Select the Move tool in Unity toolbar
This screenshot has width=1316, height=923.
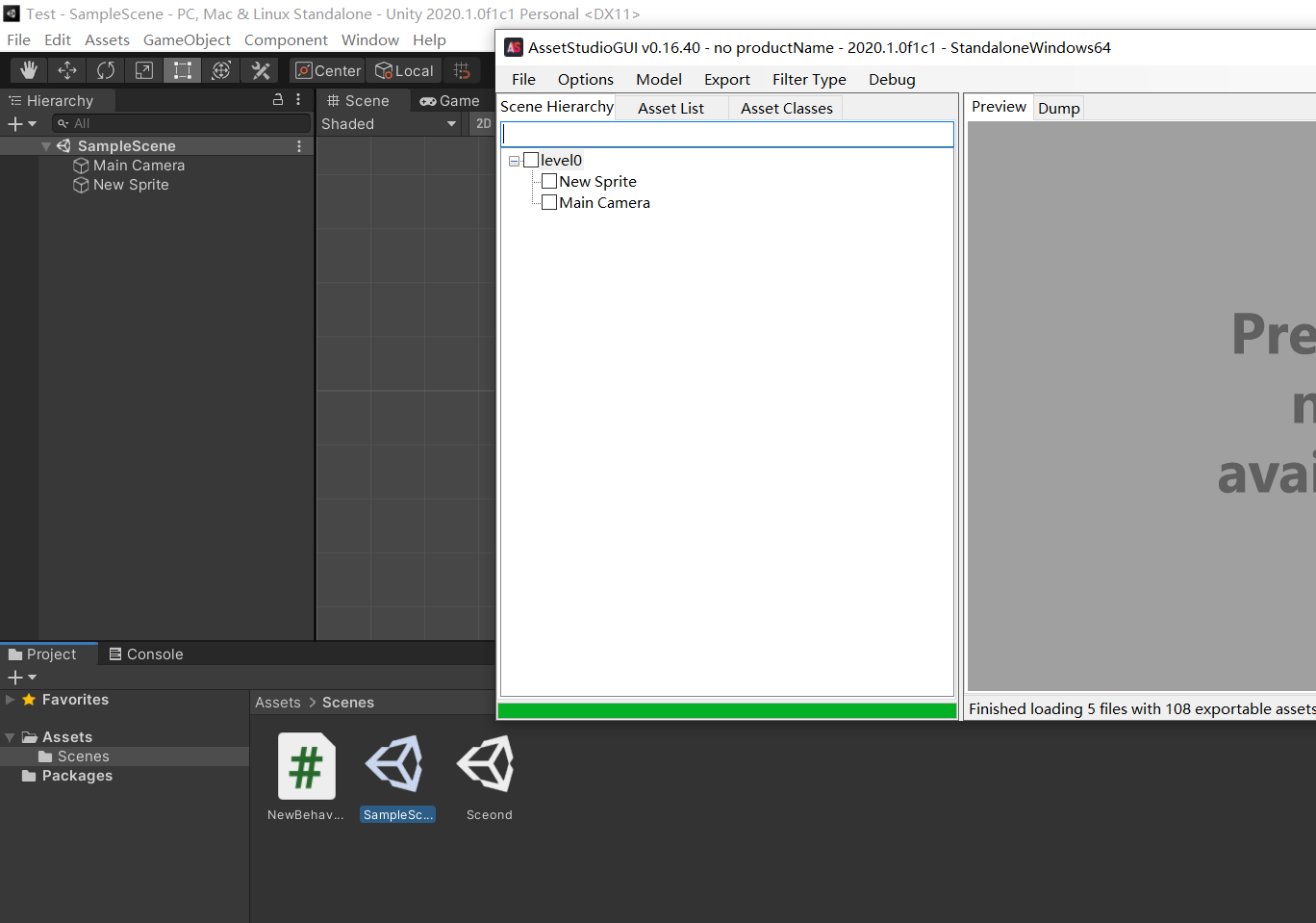67,70
